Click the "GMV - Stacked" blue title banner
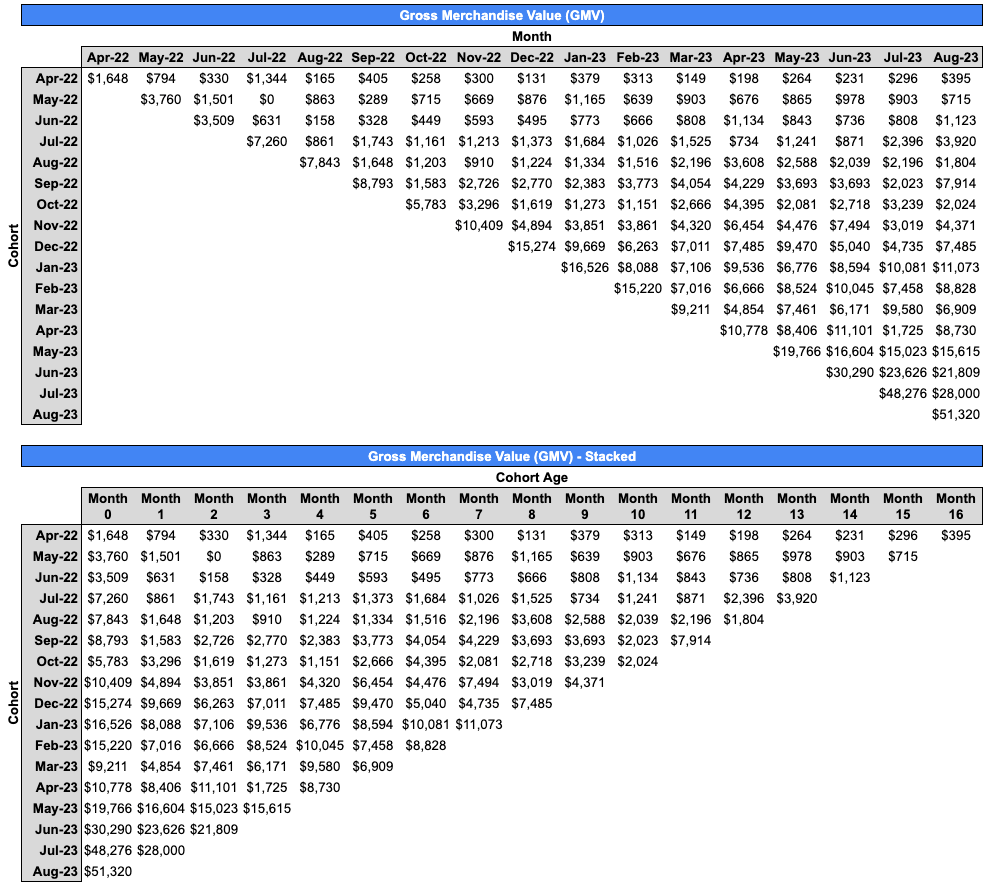 coord(501,456)
